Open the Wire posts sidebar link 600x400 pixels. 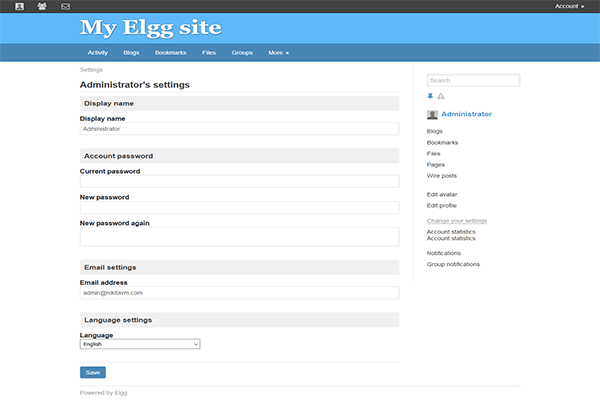click(442, 175)
